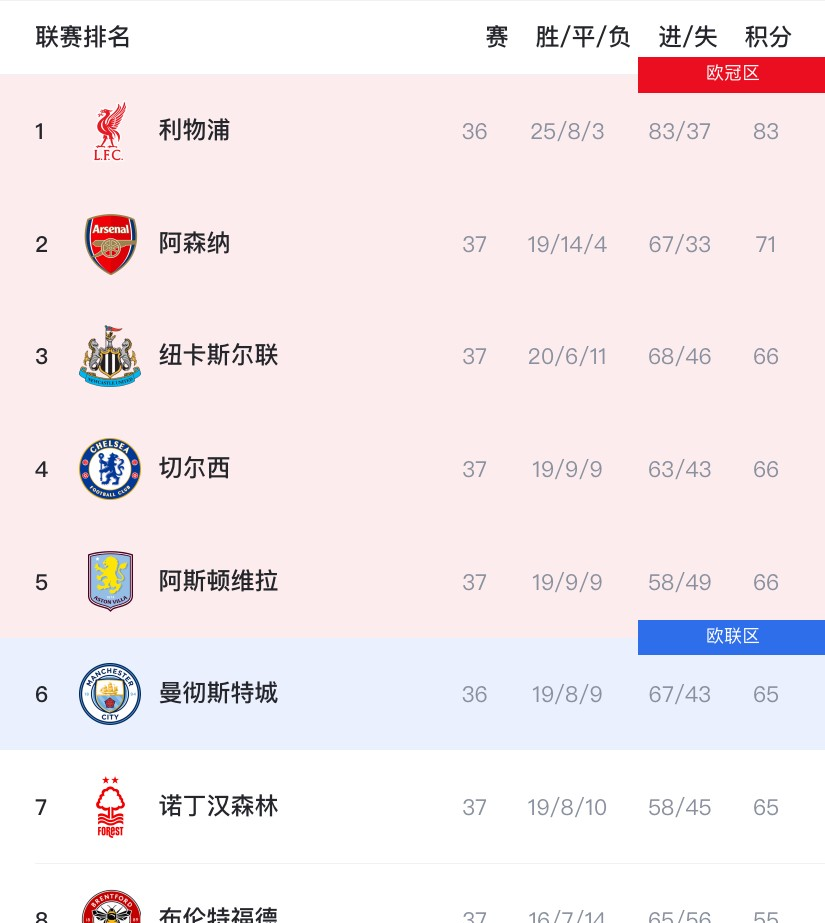Click the blue 欧联区 zone label

coord(732,637)
